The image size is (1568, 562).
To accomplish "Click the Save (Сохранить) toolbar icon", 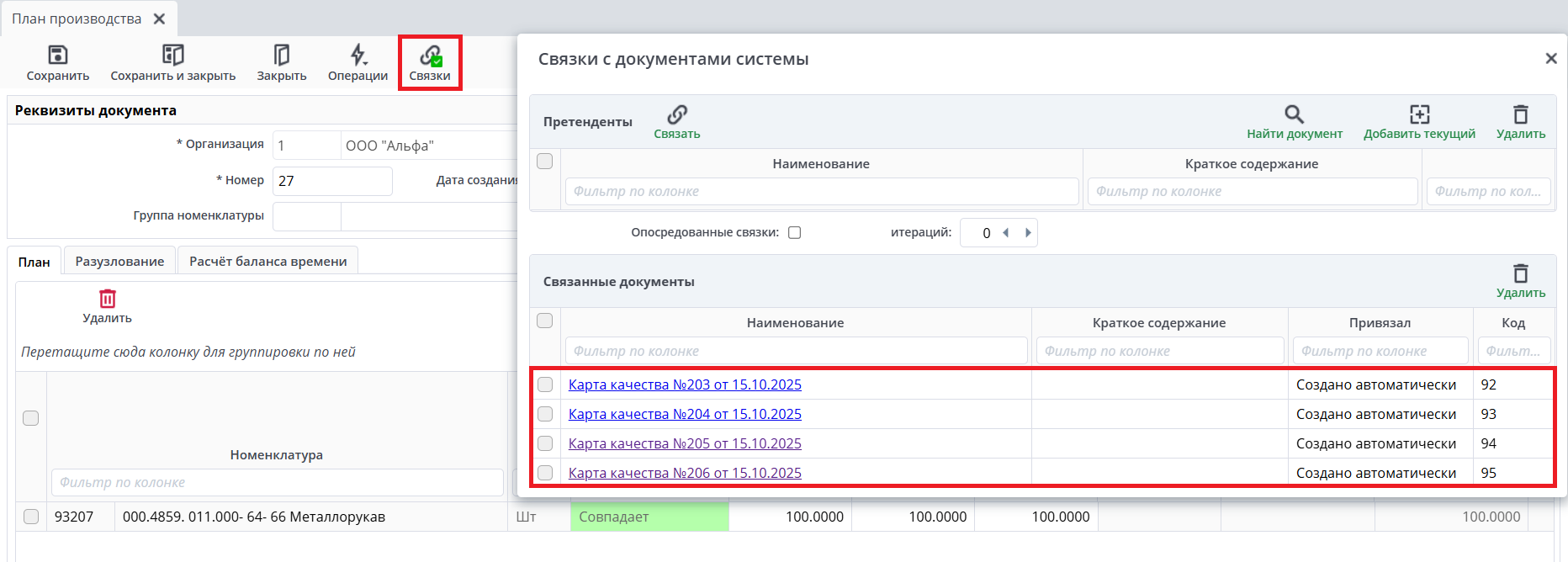I will point(57,56).
